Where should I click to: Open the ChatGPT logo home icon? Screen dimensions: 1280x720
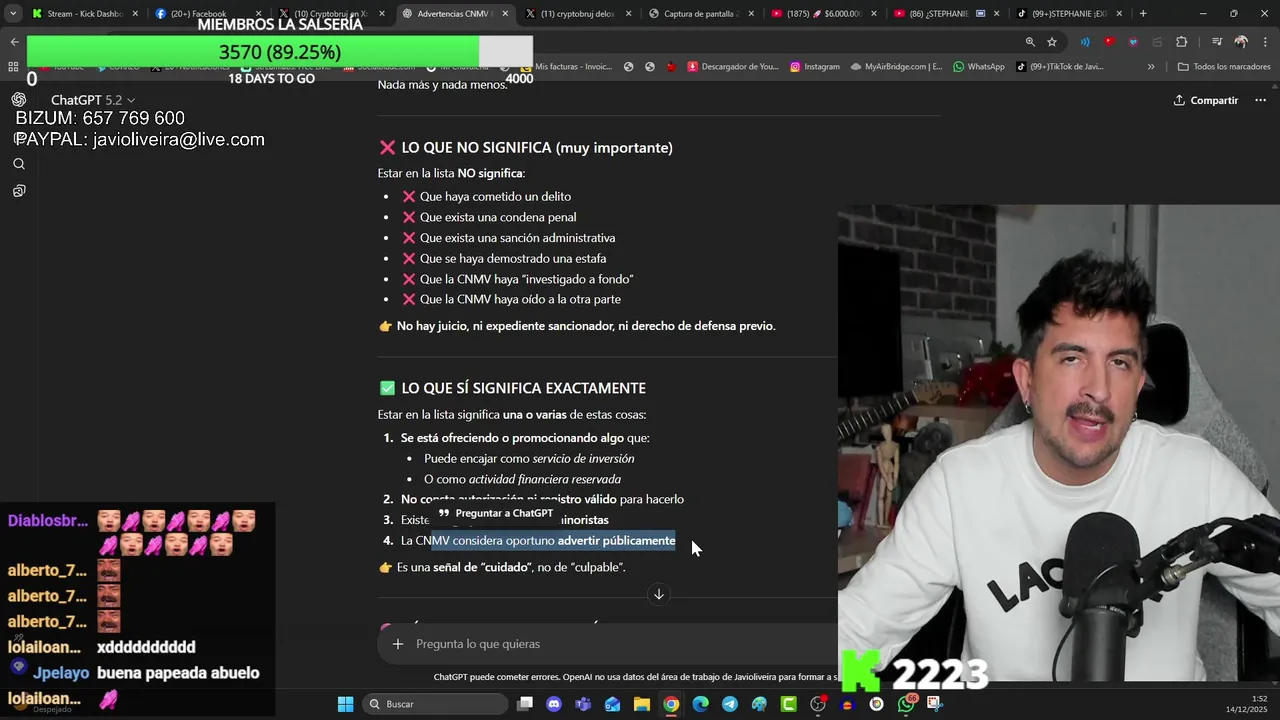[19, 100]
